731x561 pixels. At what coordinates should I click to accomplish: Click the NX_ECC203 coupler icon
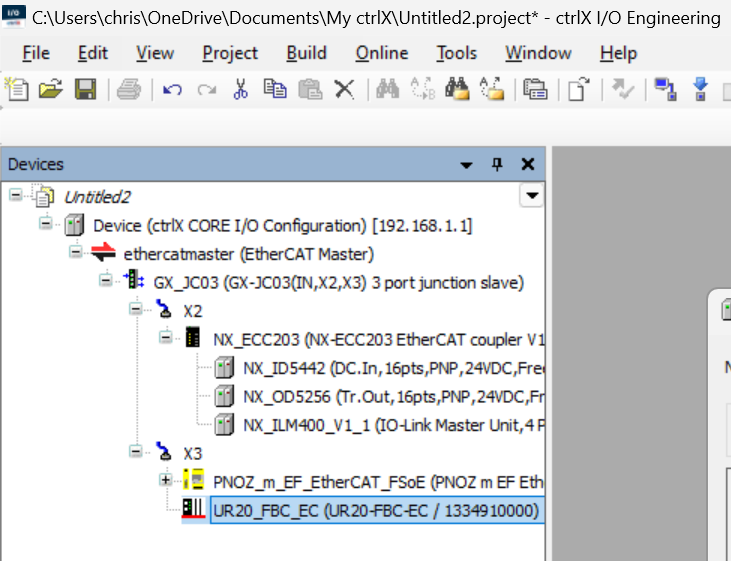[193, 338]
